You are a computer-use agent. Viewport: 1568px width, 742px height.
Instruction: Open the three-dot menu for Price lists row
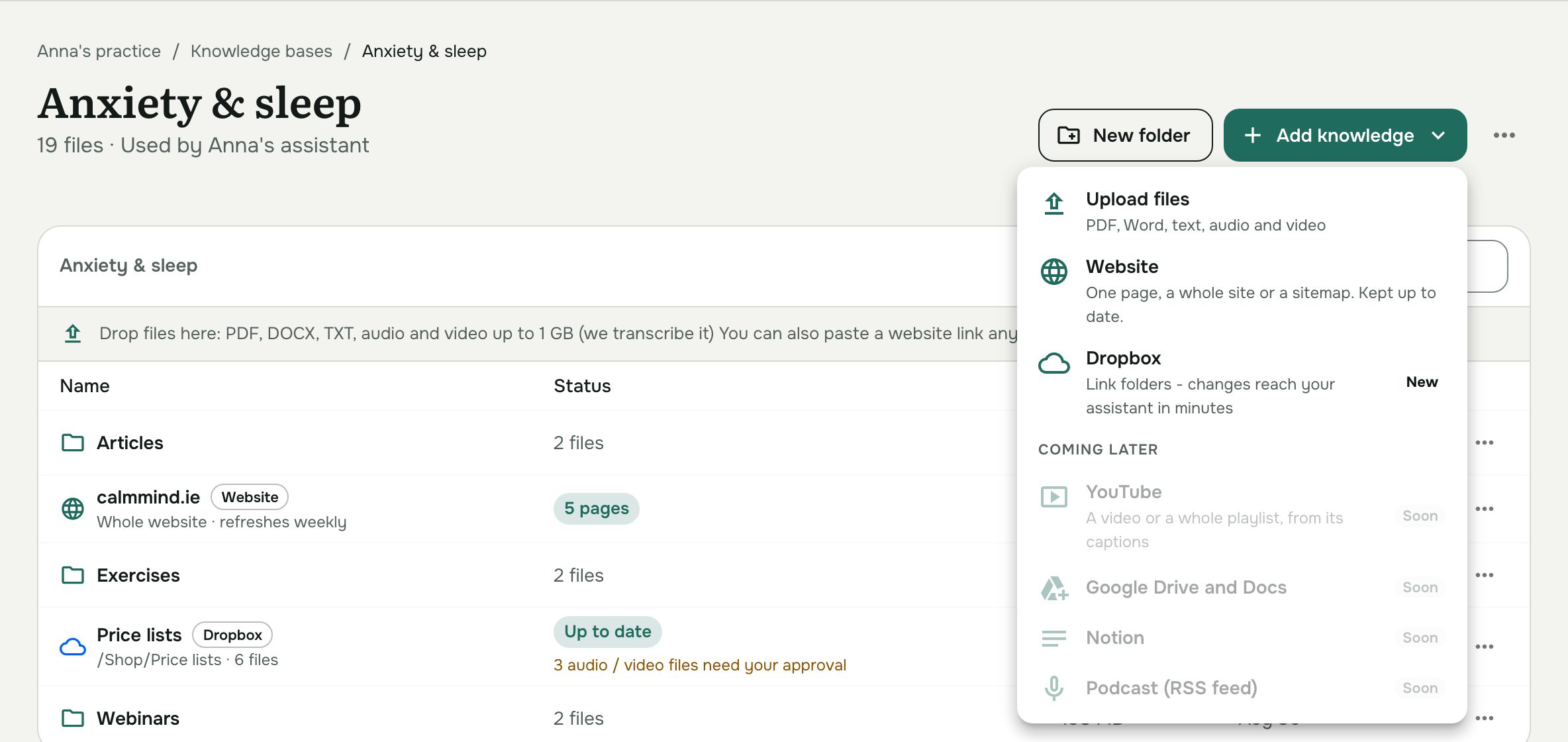pyautogui.click(x=1485, y=647)
